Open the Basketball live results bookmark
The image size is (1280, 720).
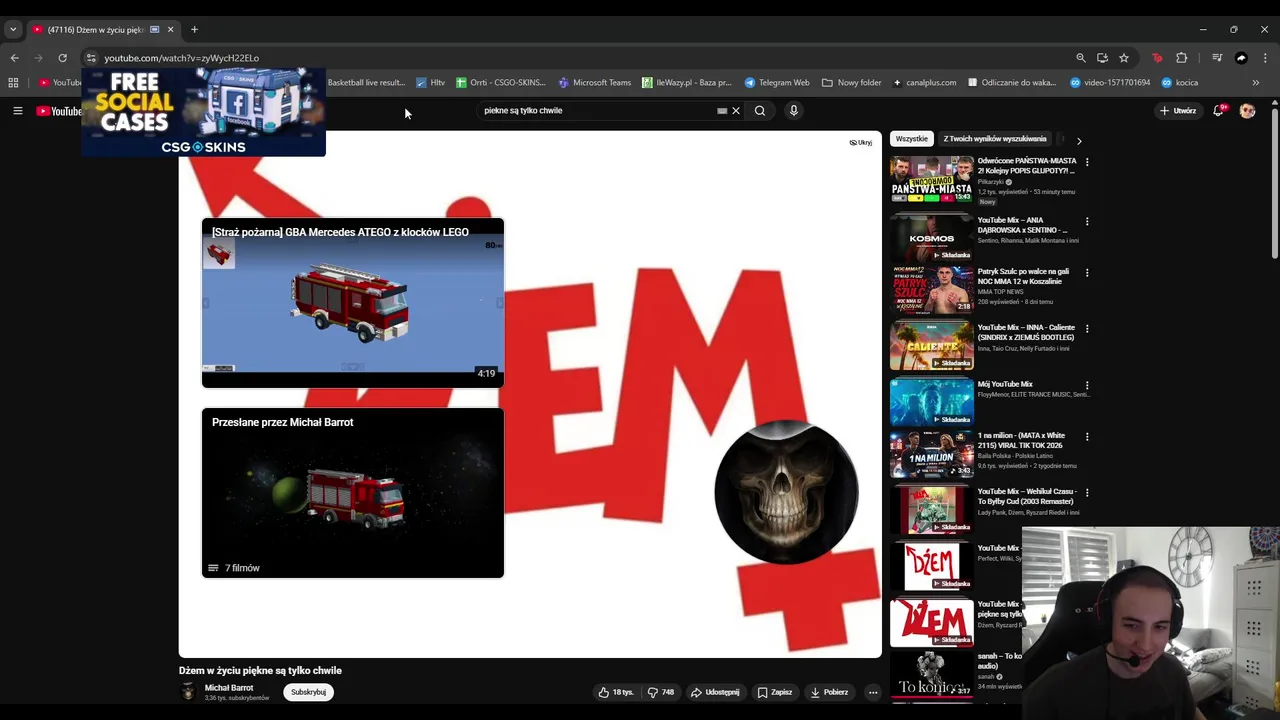tap(366, 83)
